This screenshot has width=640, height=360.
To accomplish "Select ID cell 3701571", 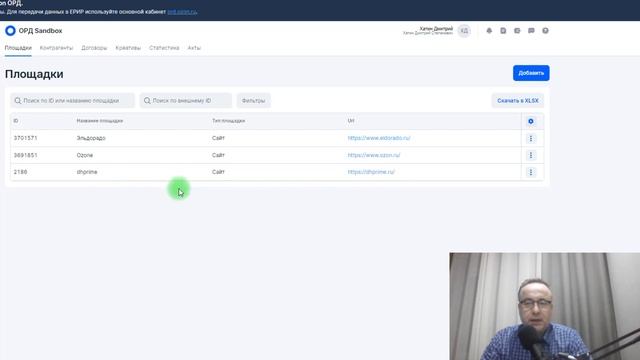I will tap(25, 138).
